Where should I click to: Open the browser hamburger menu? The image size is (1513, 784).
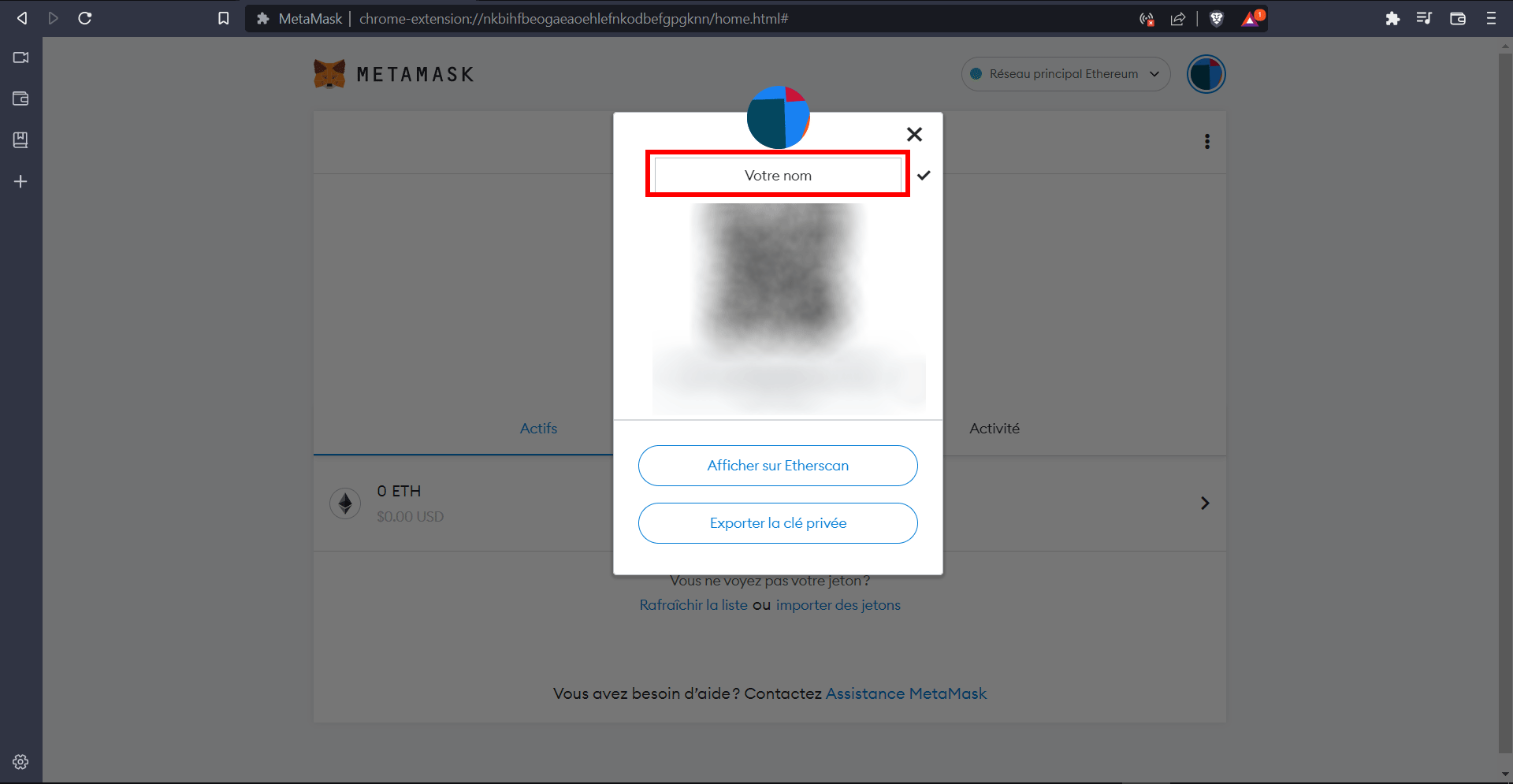click(1491, 18)
